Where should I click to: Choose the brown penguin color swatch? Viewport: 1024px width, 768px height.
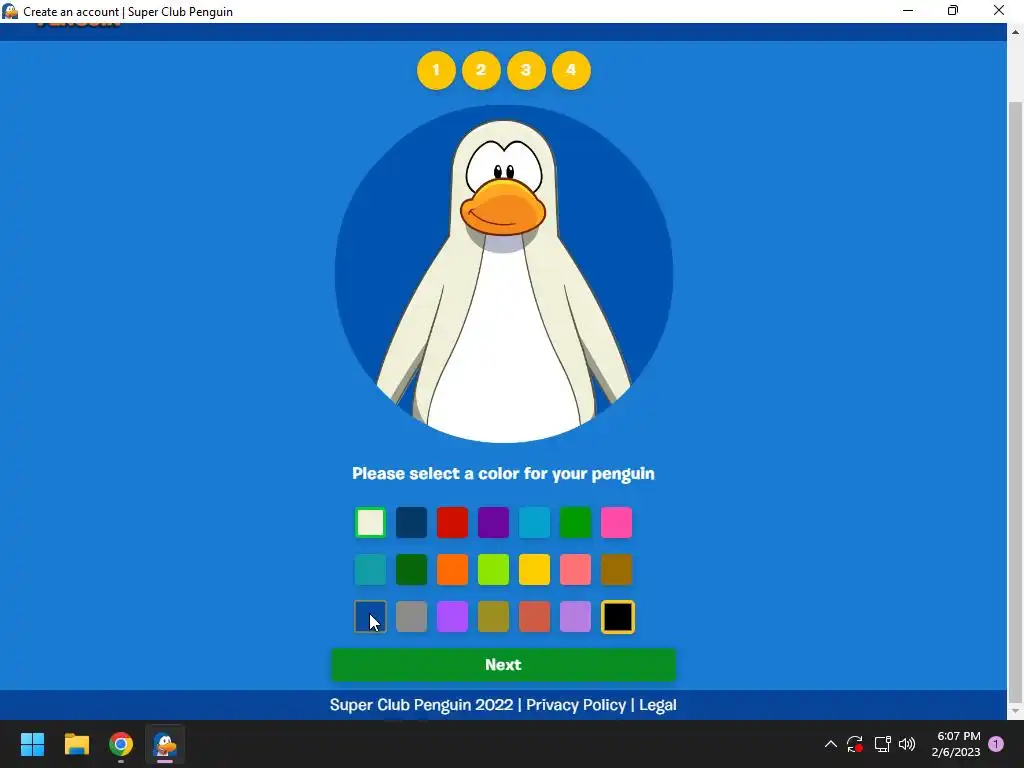click(x=616, y=569)
